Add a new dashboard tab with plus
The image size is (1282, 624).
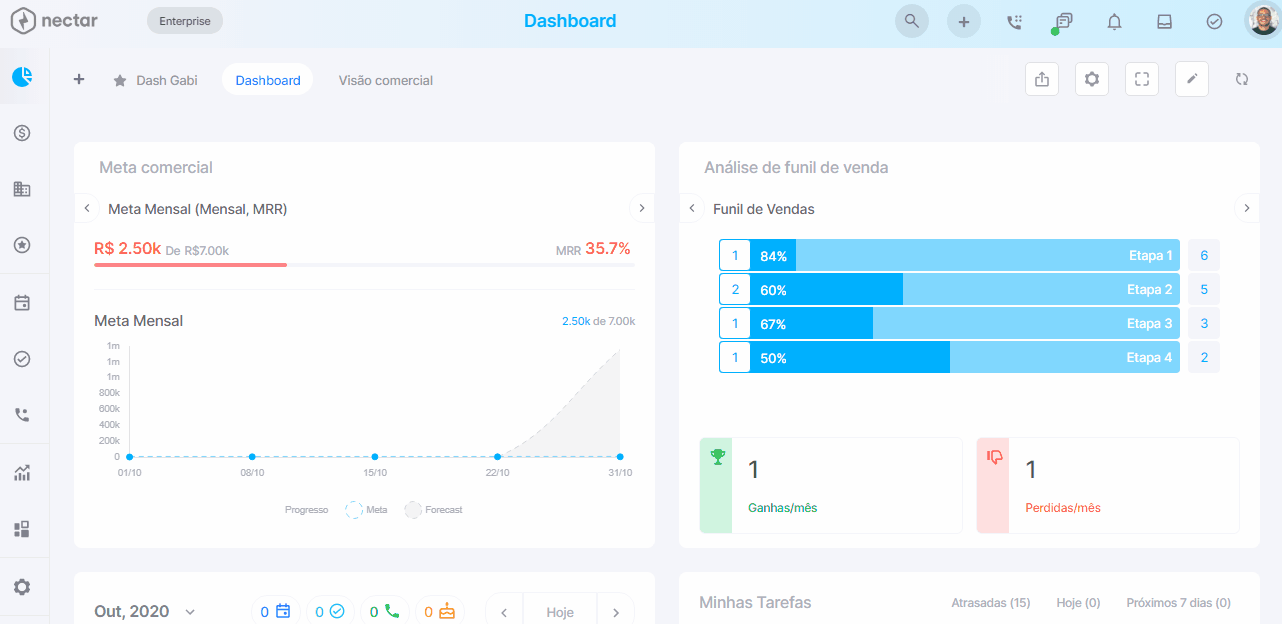click(x=79, y=79)
